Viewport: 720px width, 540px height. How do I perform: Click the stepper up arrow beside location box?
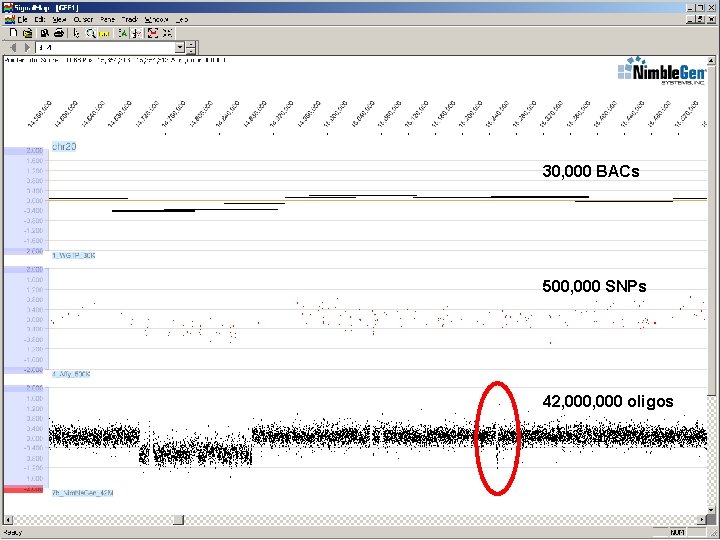coord(191,44)
